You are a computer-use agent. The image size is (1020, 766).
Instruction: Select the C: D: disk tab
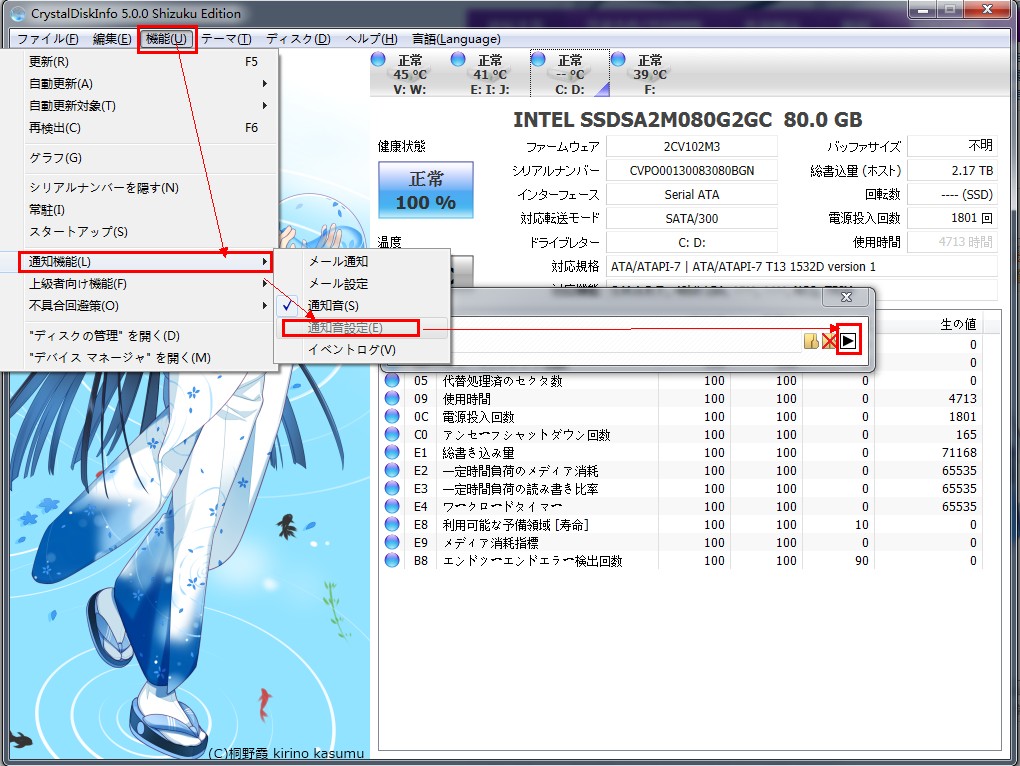[x=570, y=75]
